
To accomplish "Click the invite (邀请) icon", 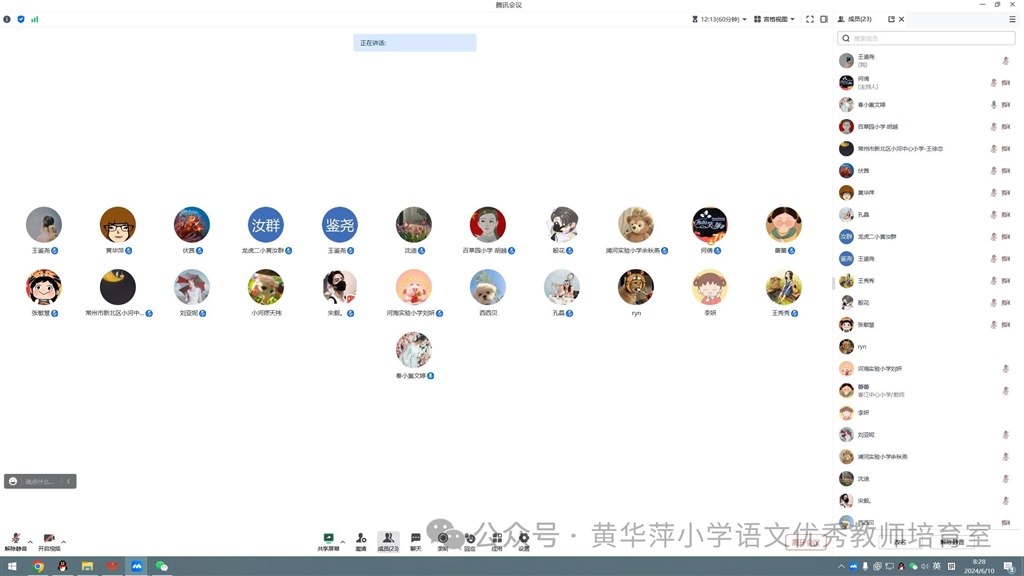I will pyautogui.click(x=361, y=538).
